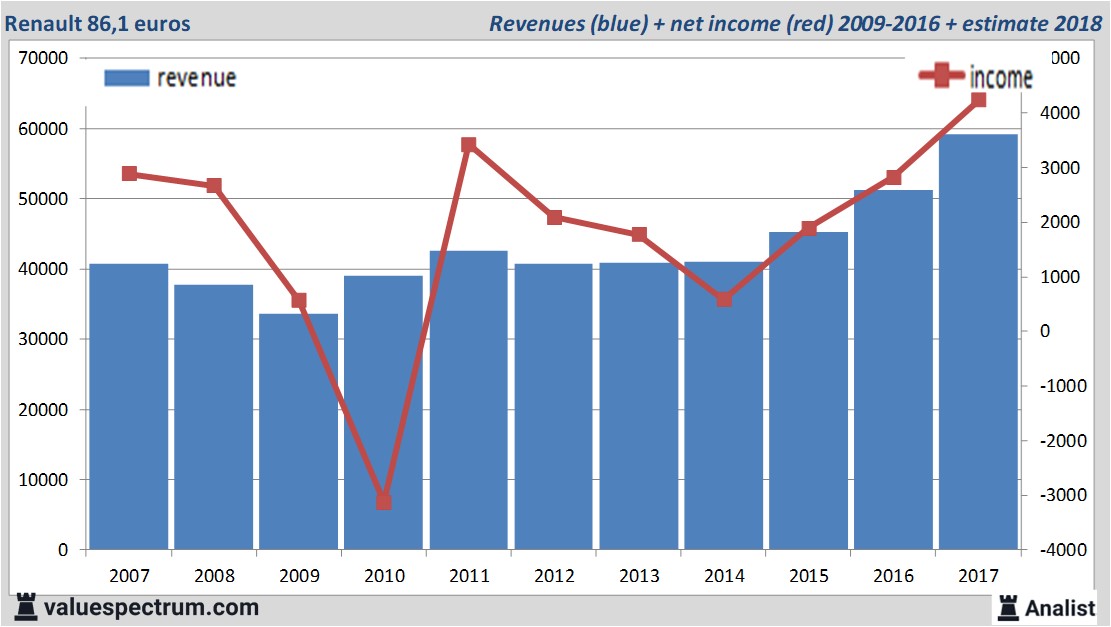This screenshot has width=1111, height=627.
Task: Click the 2007 income data point
Action: point(129,174)
